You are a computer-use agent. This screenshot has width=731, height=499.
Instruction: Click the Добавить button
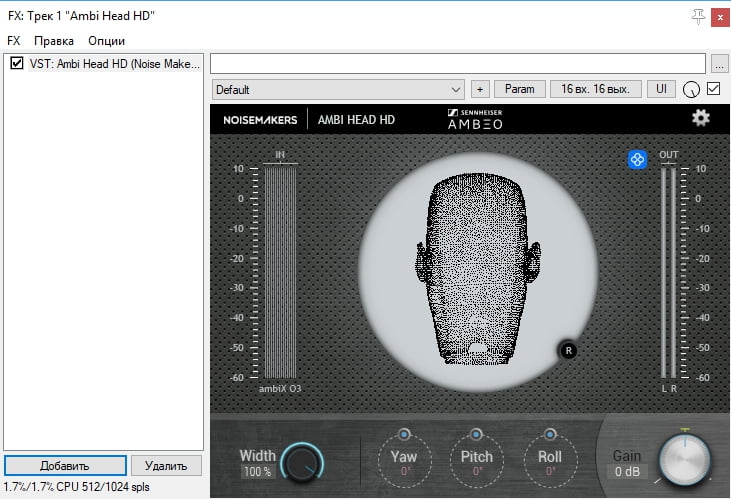pyautogui.click(x=65, y=465)
